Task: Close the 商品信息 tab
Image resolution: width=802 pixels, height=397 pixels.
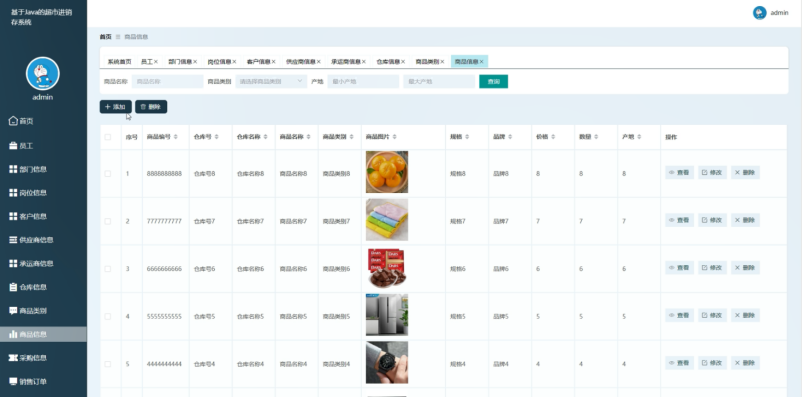Action: (481, 61)
